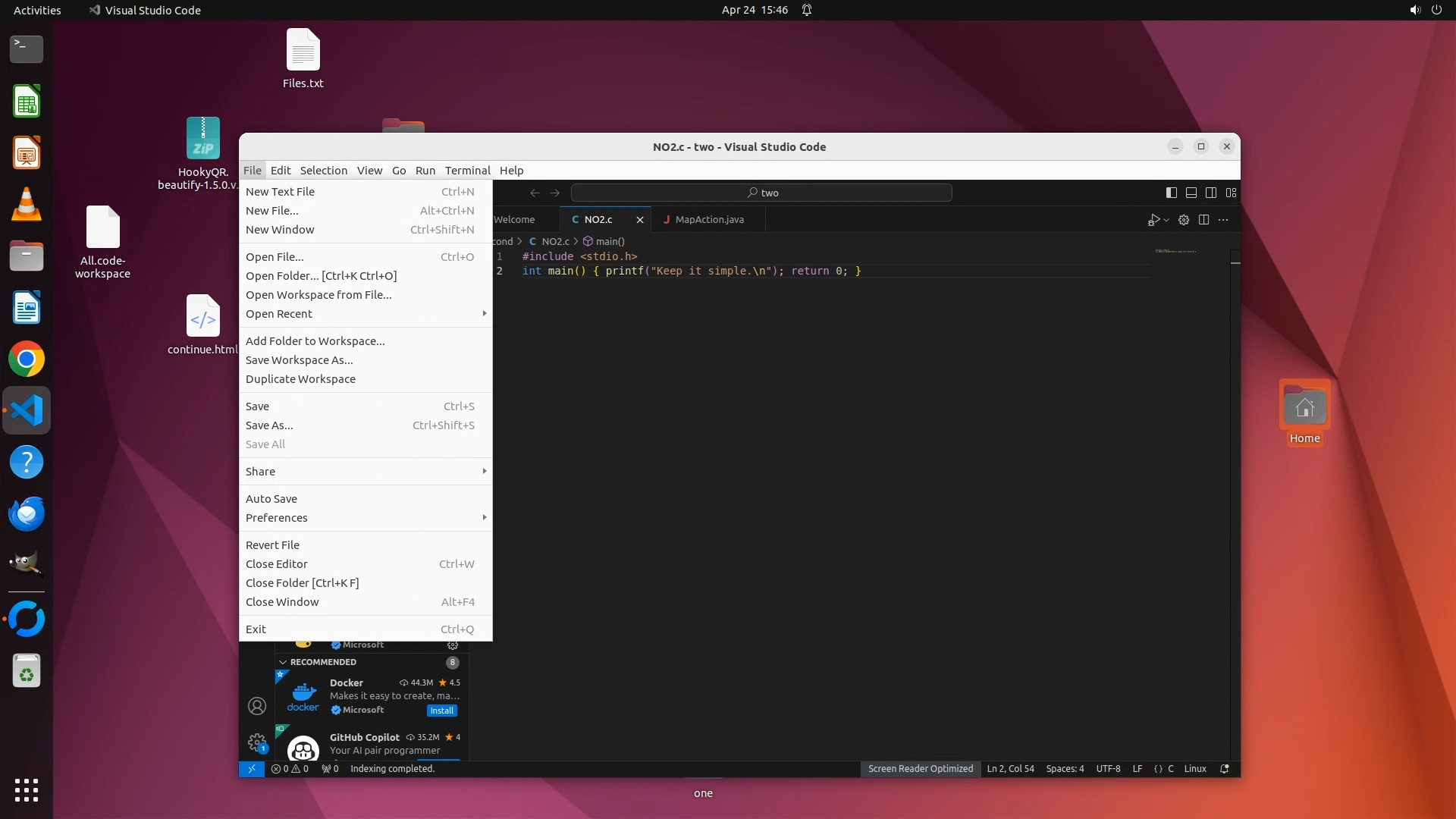The image size is (1456, 819).
Task: Open notifications bell in status bar
Action: pos(1224,769)
